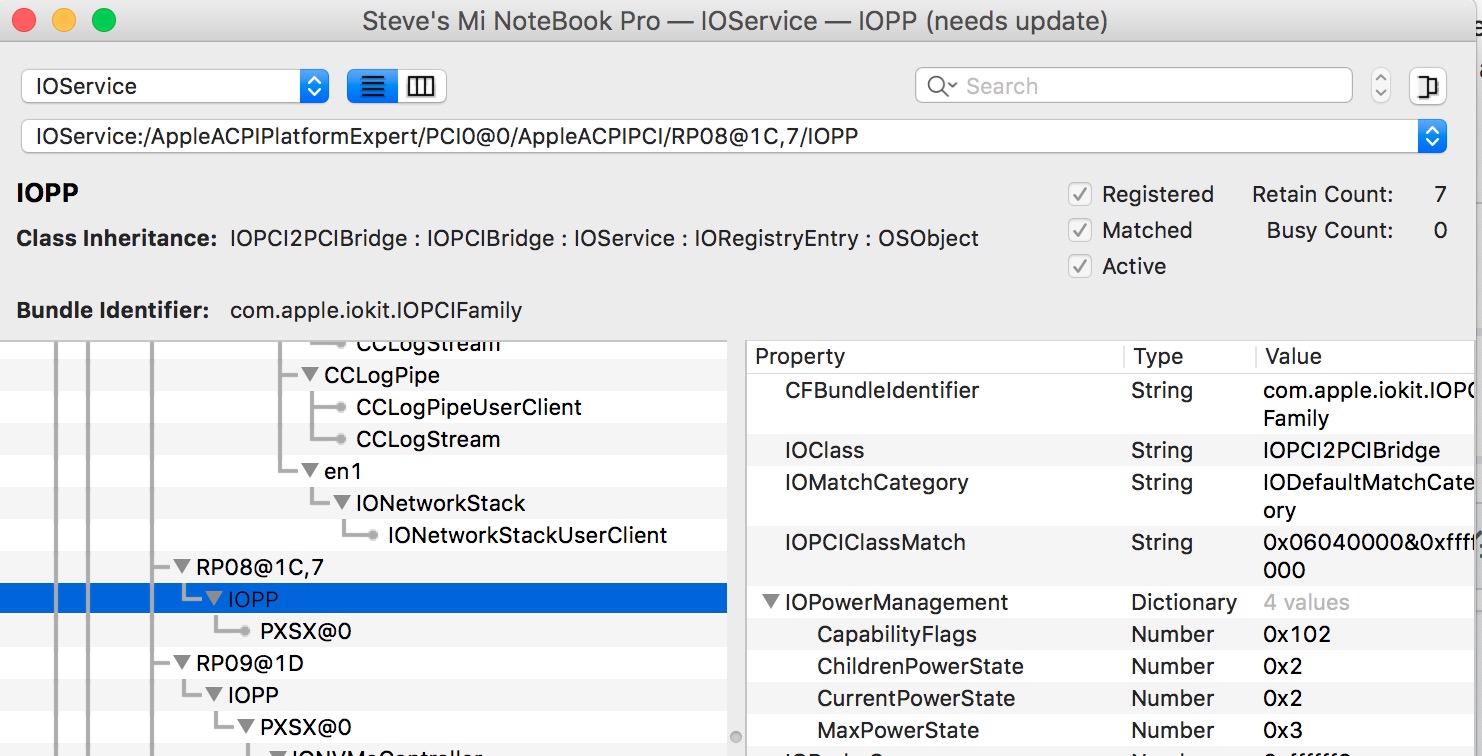Focus the Search field
1482x756 pixels.
click(x=1134, y=86)
